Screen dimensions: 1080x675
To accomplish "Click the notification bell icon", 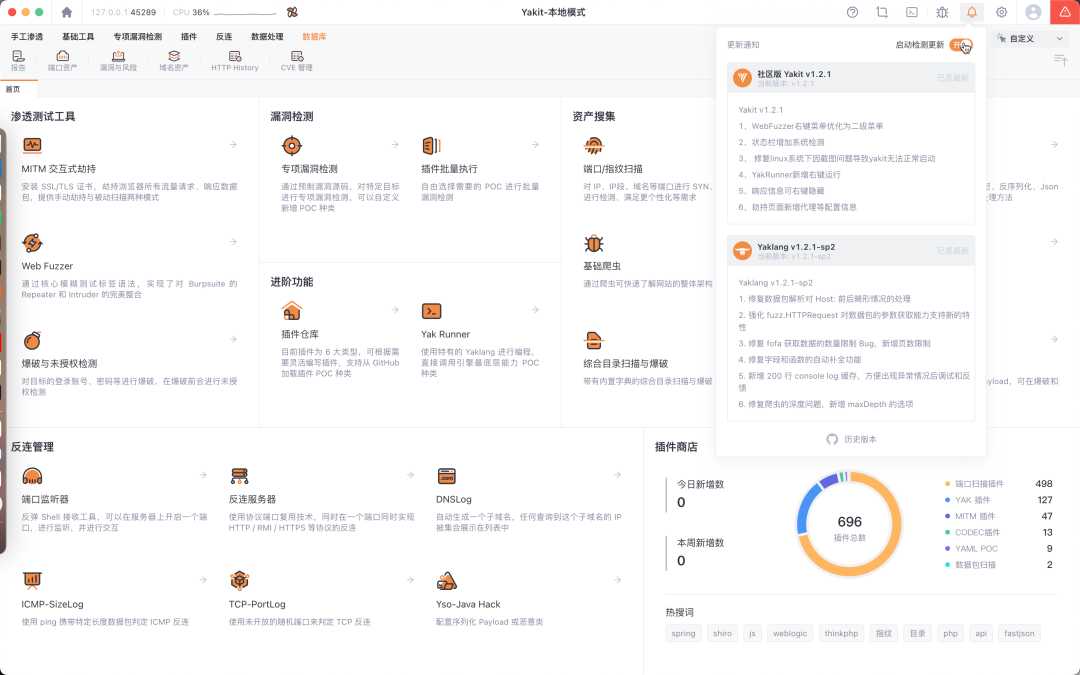I will pos(972,12).
